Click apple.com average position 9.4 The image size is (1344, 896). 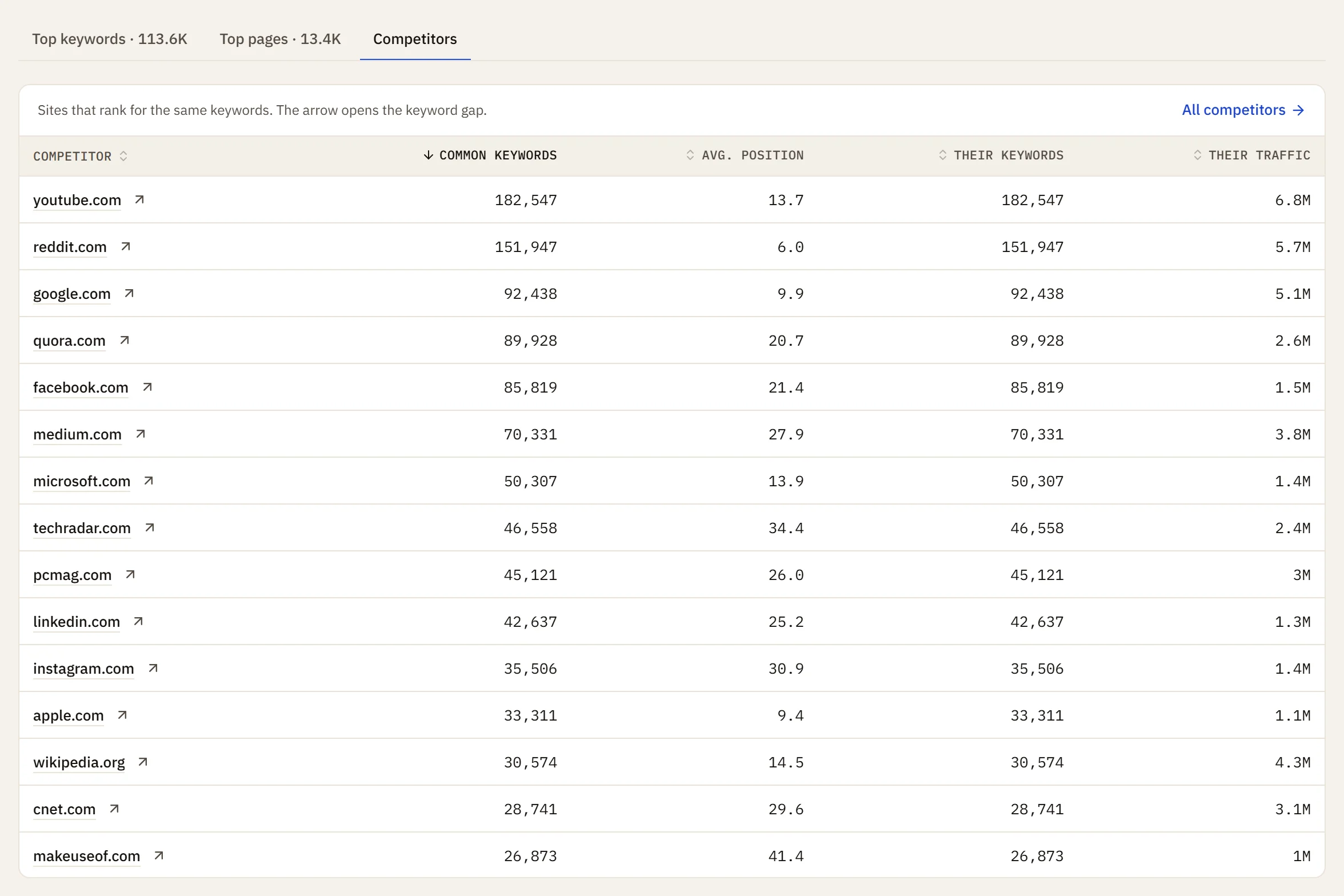(790, 715)
